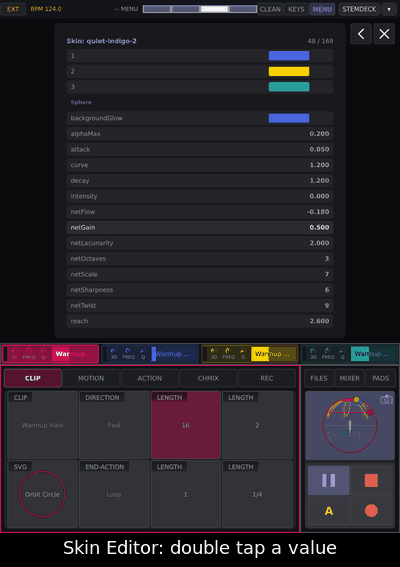Hit the square stop button
The height and width of the screenshot is (567, 400).
pos(371,480)
